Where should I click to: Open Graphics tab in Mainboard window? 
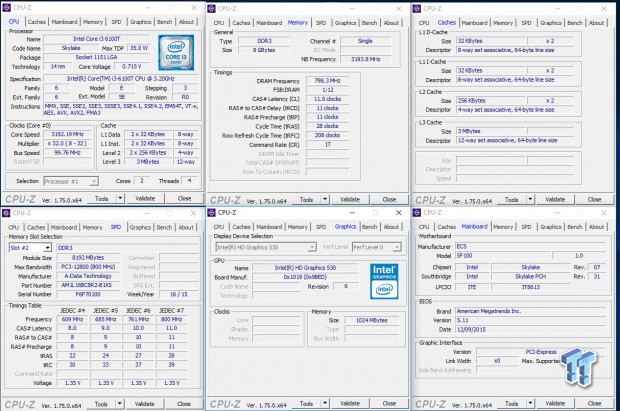tap(551, 227)
